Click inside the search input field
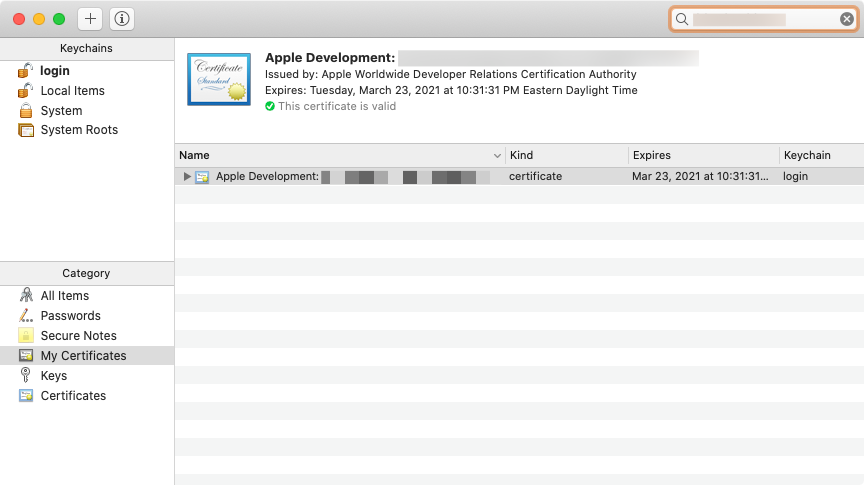 [760, 19]
